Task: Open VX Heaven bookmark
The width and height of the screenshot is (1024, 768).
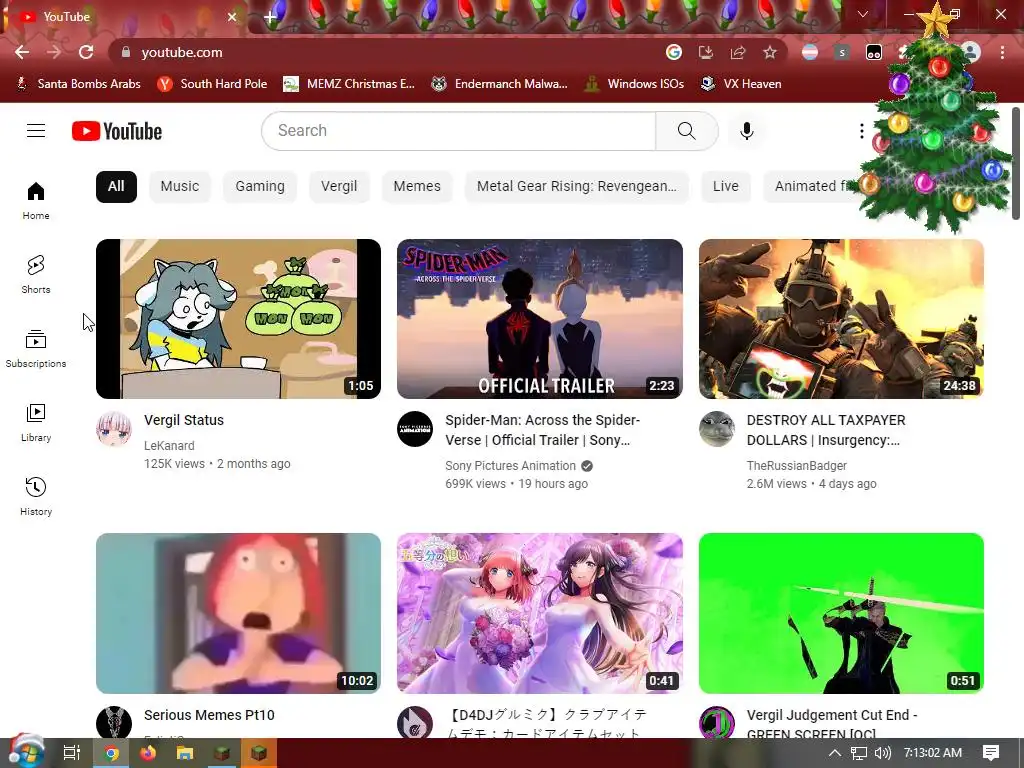Action: pyautogui.click(x=741, y=84)
